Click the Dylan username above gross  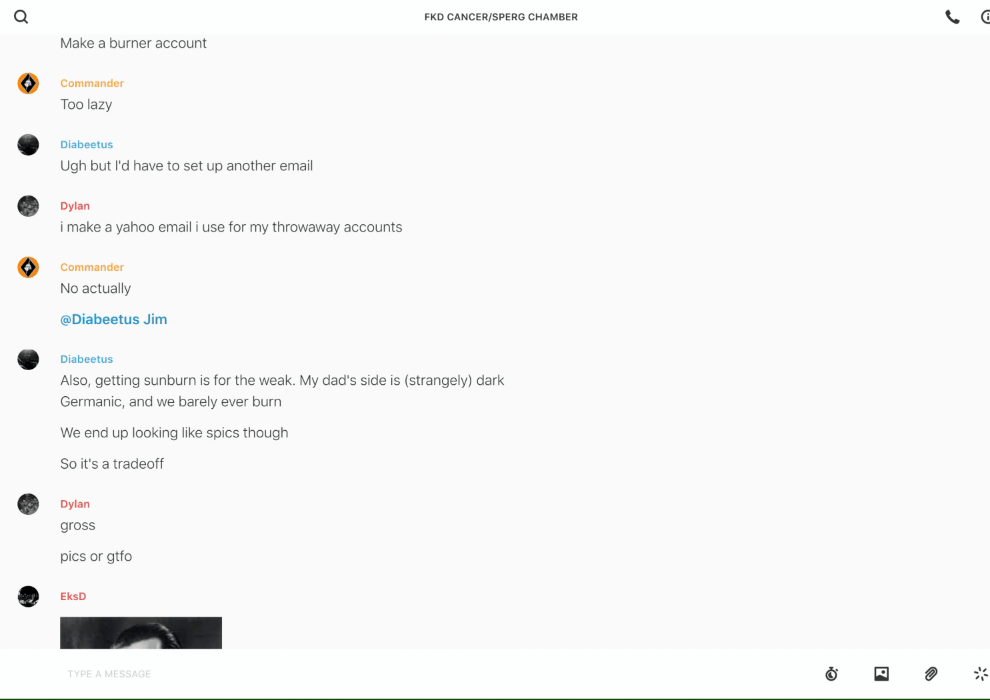tap(75, 504)
